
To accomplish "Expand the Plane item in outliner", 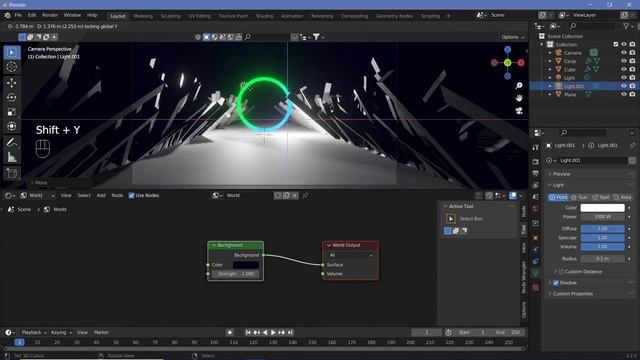I will coord(550,94).
